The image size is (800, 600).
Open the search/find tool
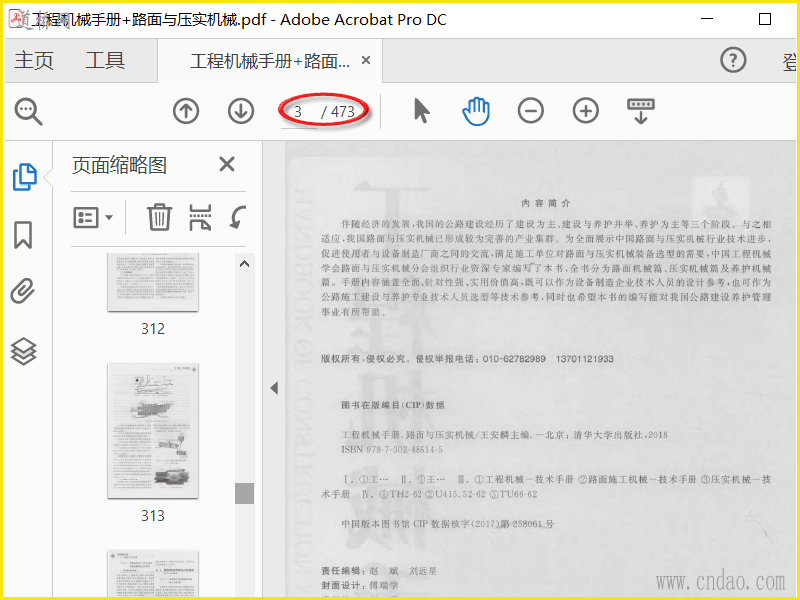tap(28, 111)
